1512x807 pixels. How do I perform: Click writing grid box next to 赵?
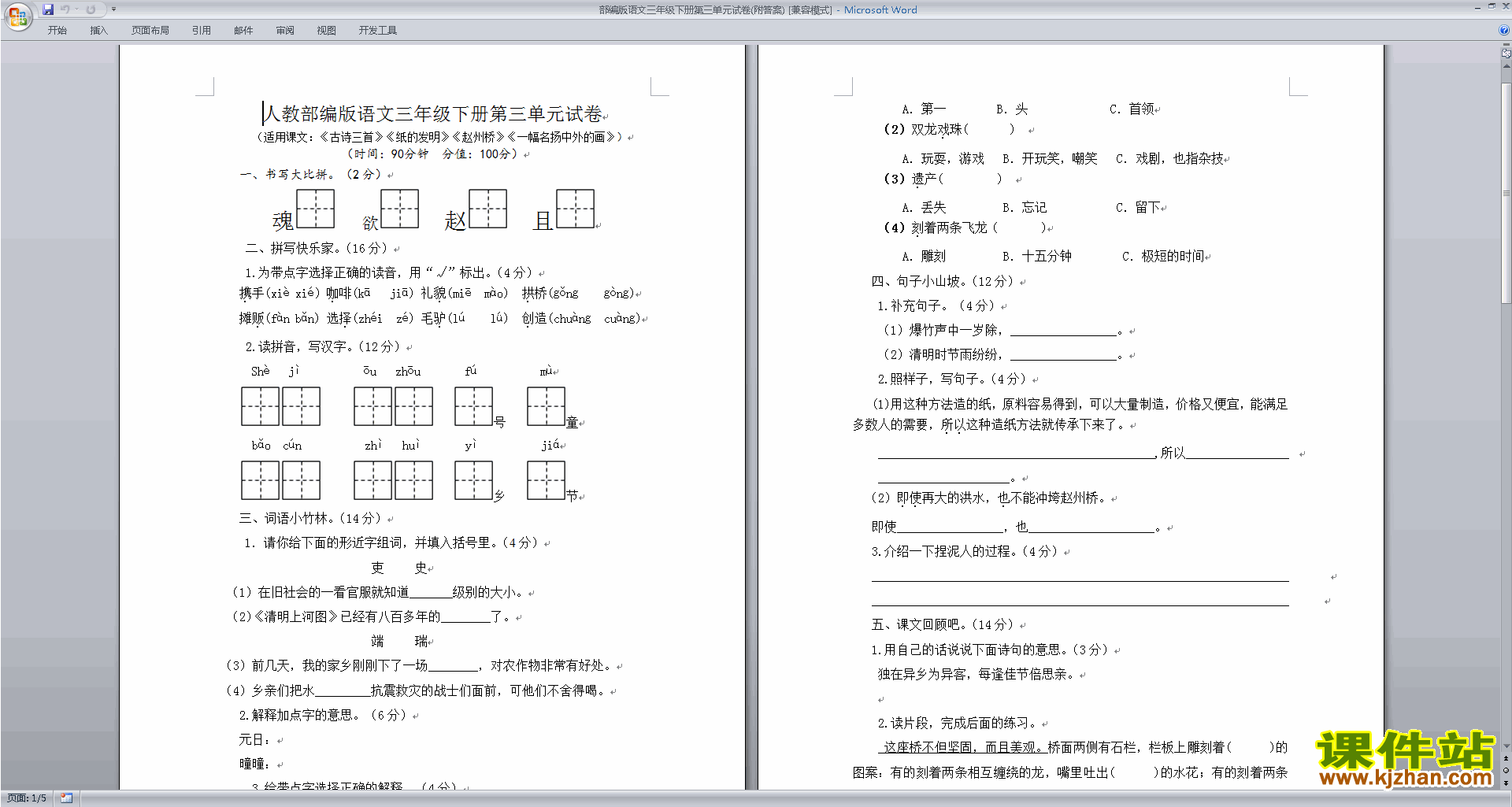click(x=487, y=209)
